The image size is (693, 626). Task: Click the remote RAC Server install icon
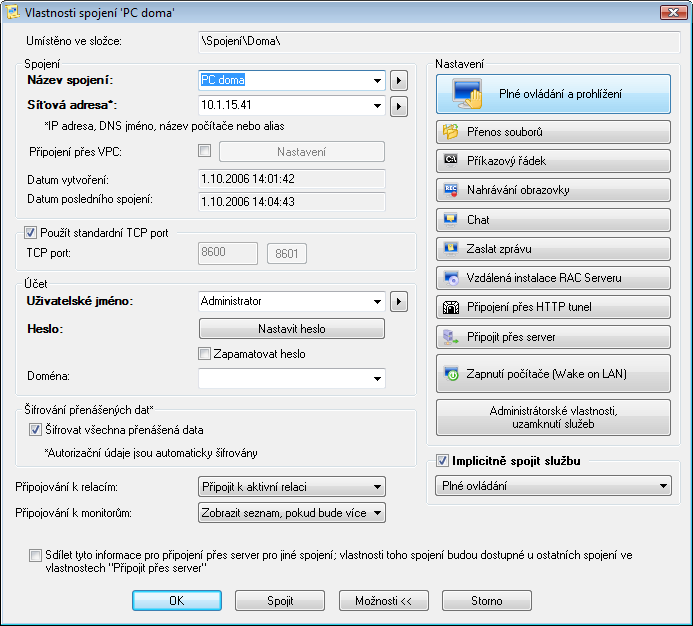coord(451,278)
